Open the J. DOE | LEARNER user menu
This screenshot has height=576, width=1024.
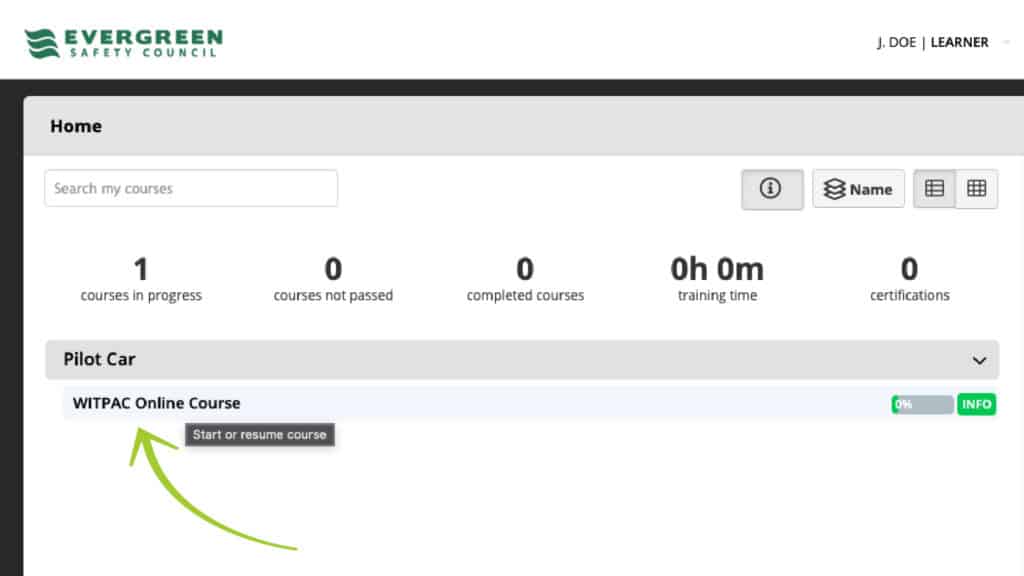coord(943,42)
